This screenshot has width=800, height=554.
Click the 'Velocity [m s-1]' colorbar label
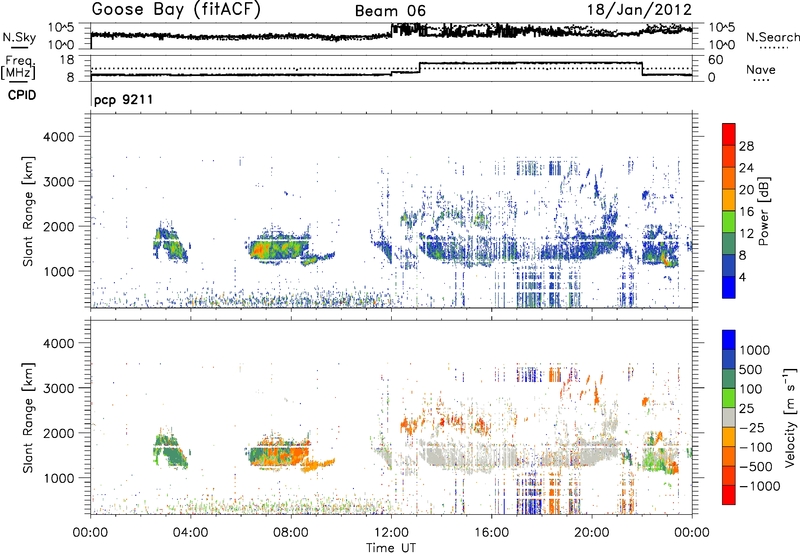coord(790,417)
